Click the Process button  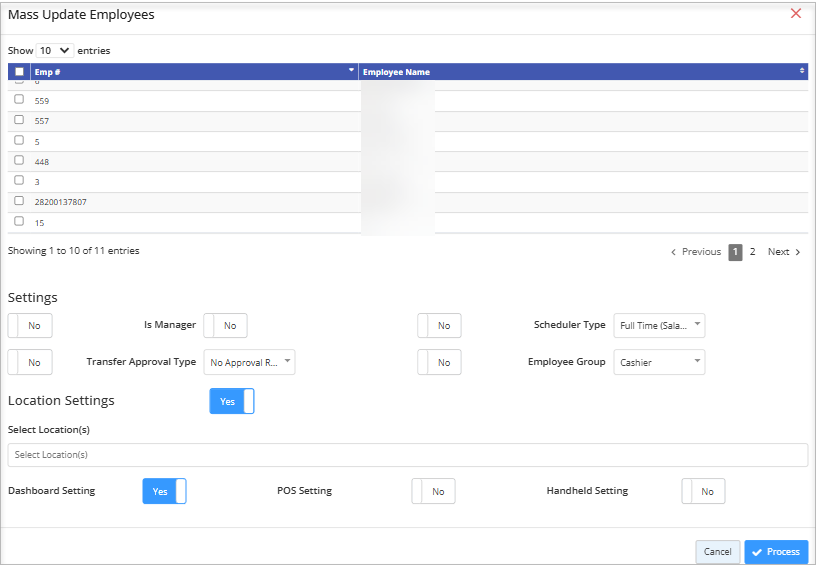coord(776,551)
